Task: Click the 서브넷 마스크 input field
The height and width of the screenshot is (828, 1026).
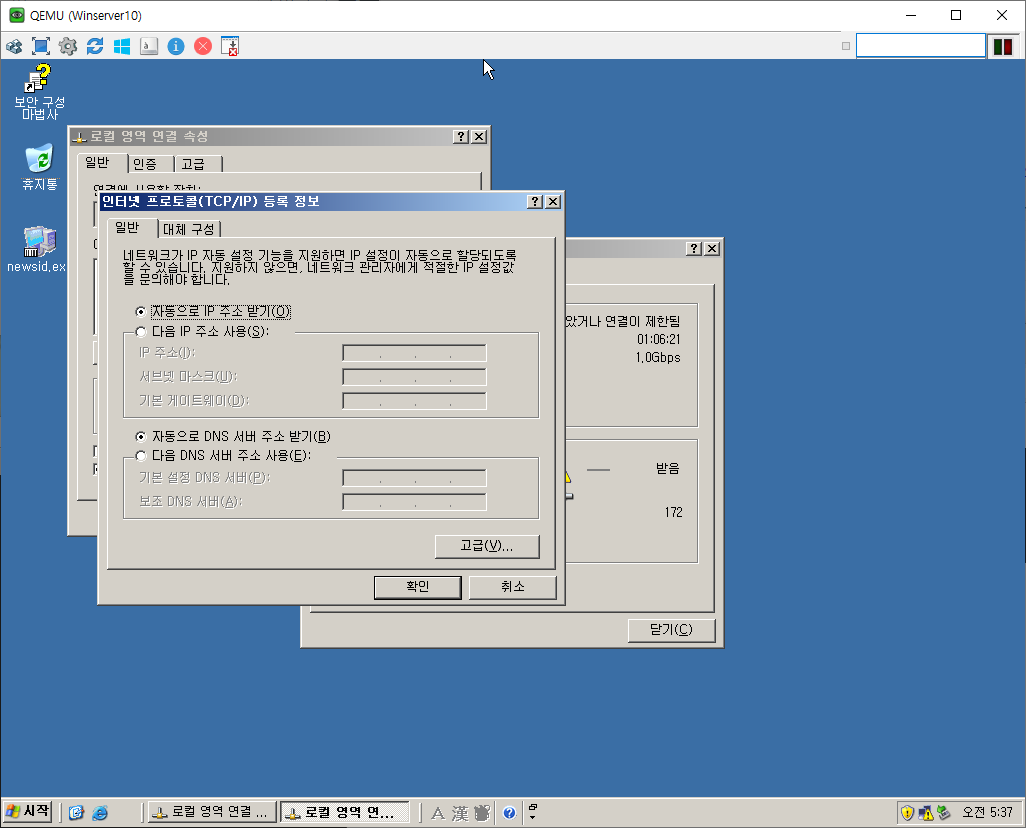Action: [x=414, y=377]
